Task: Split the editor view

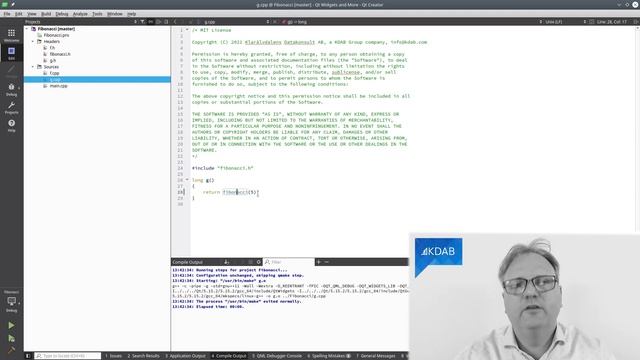Action: (636, 22)
